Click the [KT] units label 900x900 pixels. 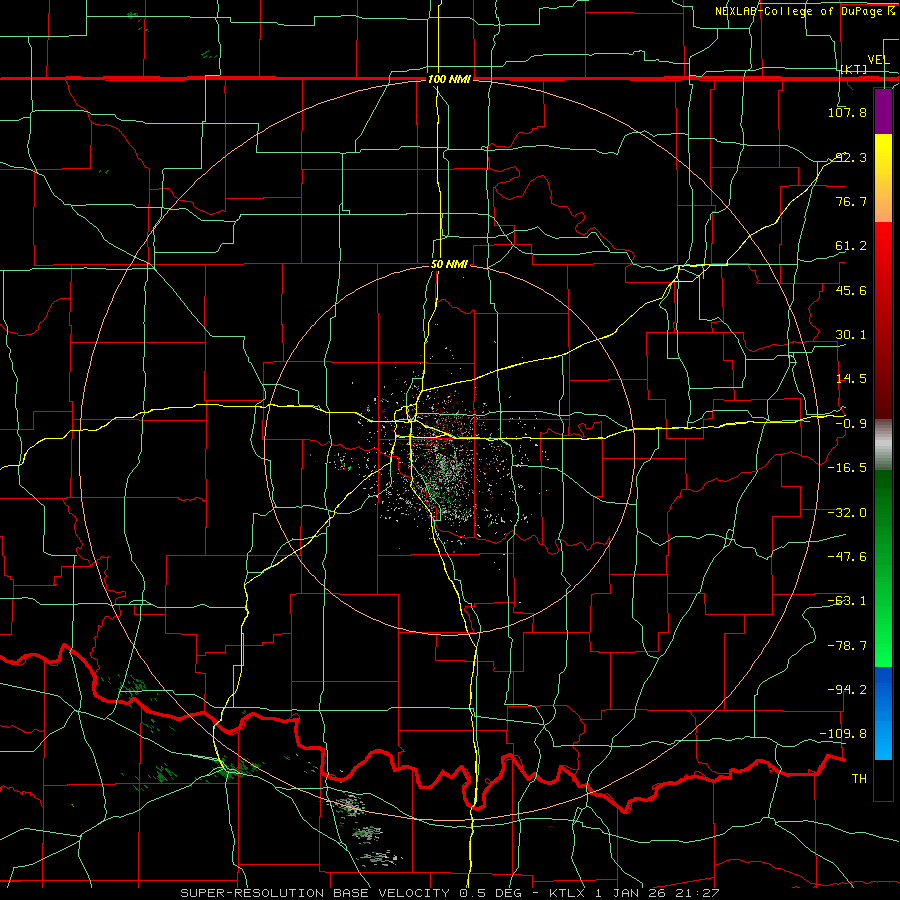pos(853,69)
